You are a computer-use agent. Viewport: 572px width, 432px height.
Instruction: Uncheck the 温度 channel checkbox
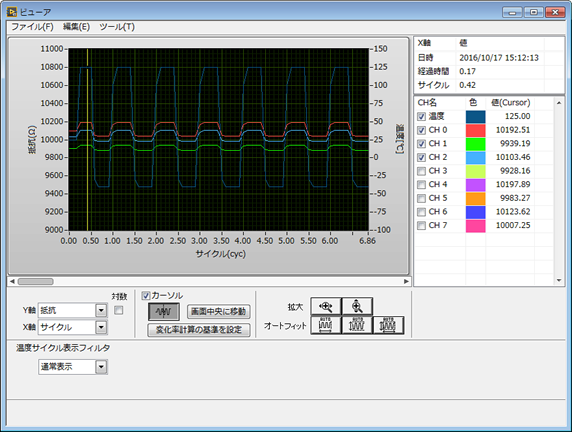point(421,116)
